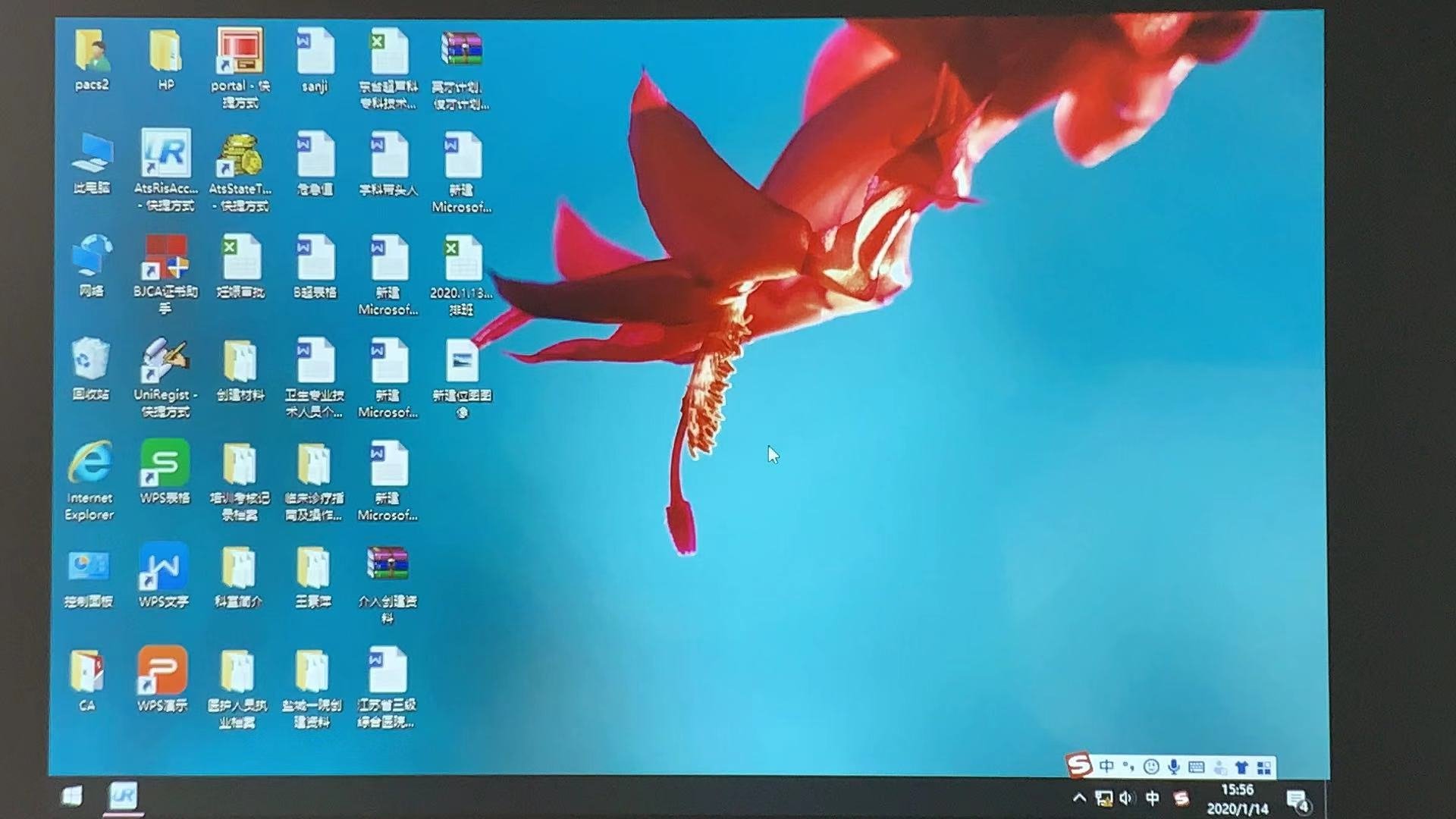The image size is (1456, 819).
Task: Open Sogou soft keyboard menu
Action: (1197, 767)
